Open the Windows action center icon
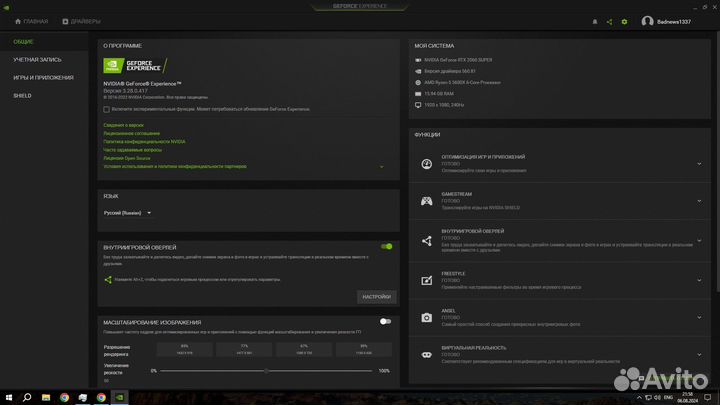 click(708, 397)
